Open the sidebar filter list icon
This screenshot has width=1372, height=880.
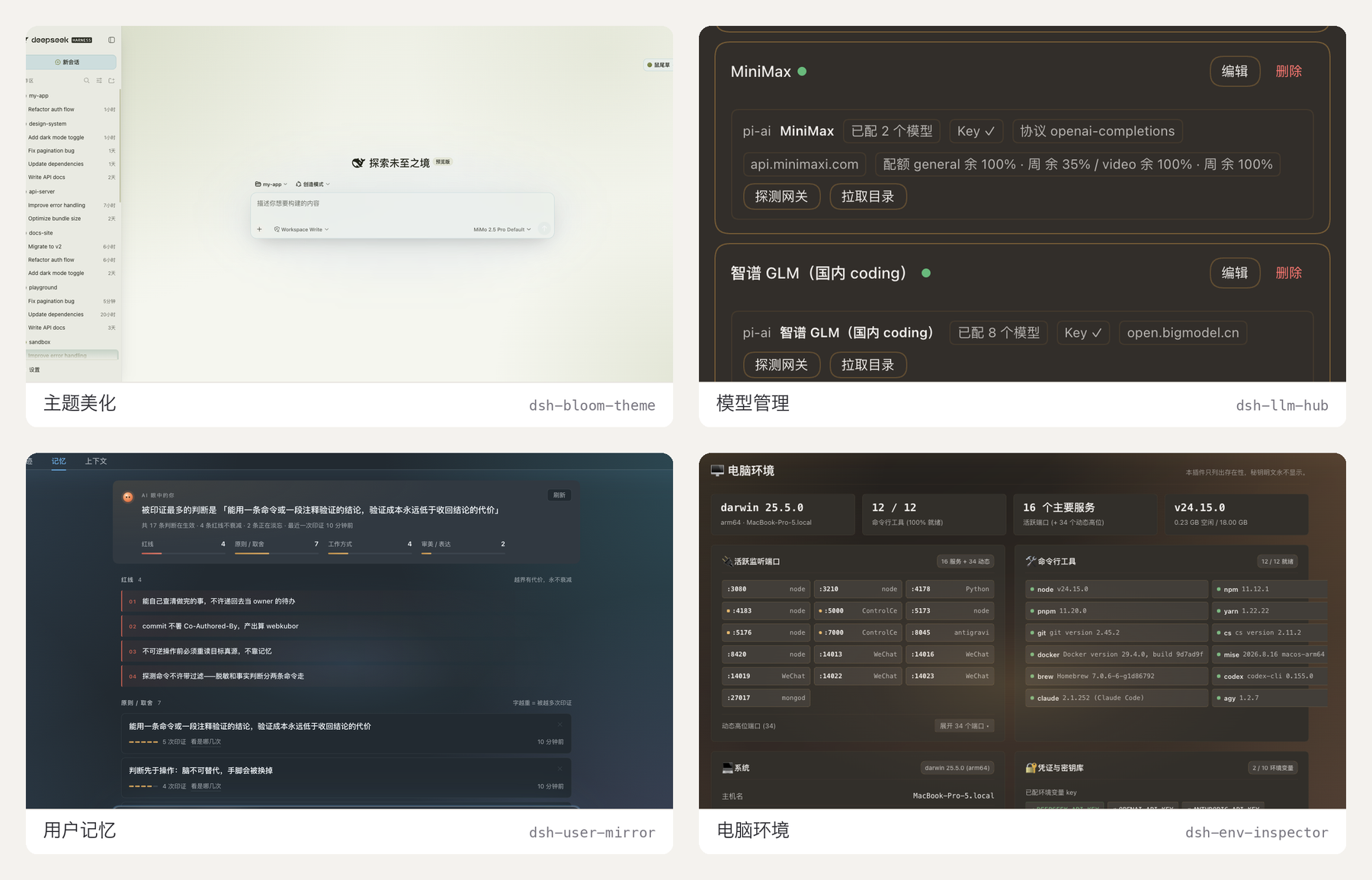(99, 80)
